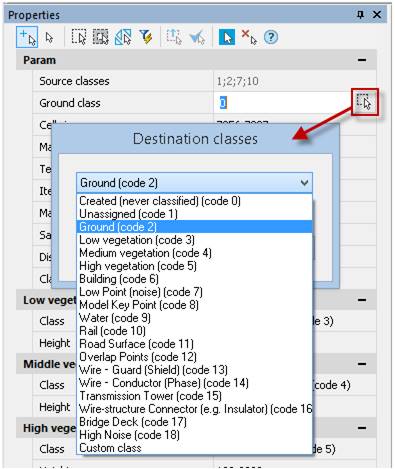Select Road Surface (code 11)
Screen dimensions: 395x469
194,344
